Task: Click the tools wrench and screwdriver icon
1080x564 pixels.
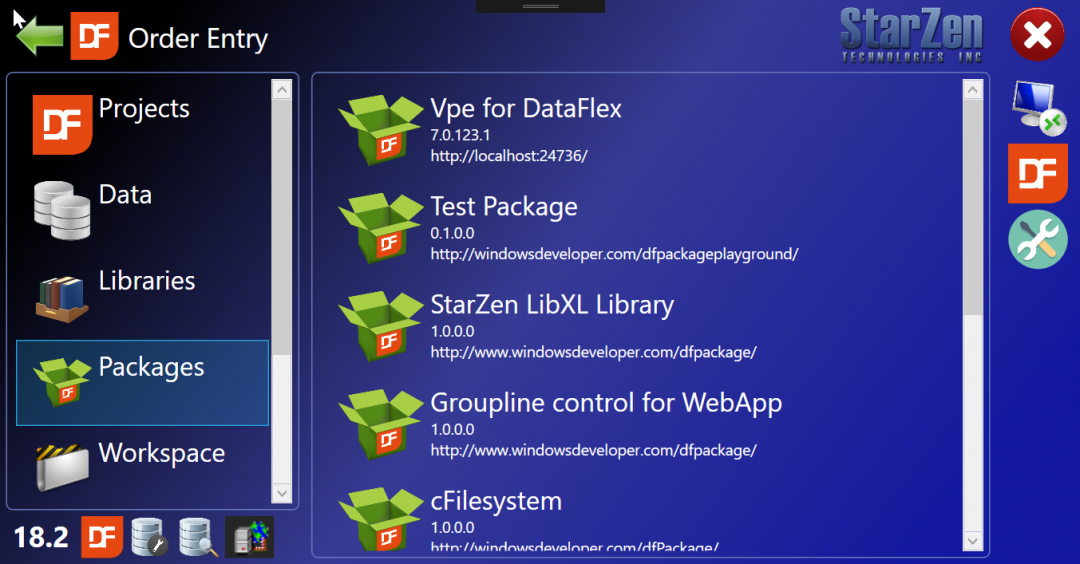Action: [1037, 239]
